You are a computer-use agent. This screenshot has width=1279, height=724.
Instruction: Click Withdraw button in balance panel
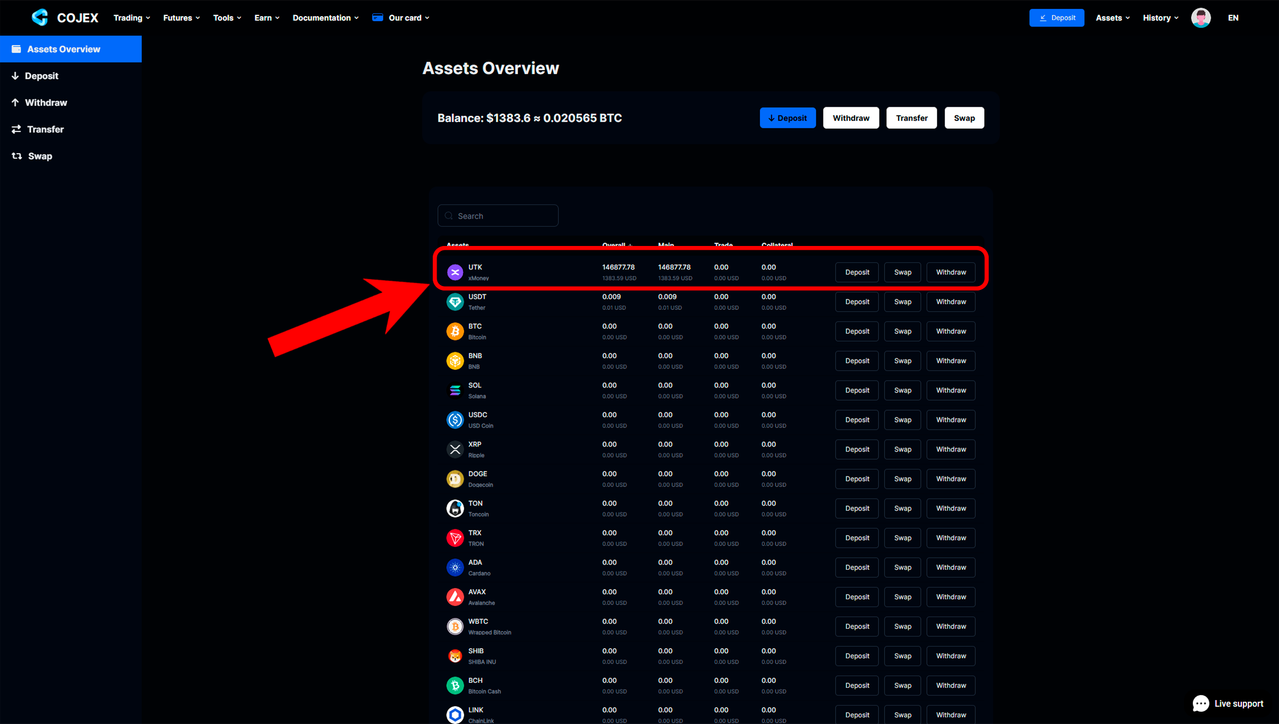(x=851, y=118)
